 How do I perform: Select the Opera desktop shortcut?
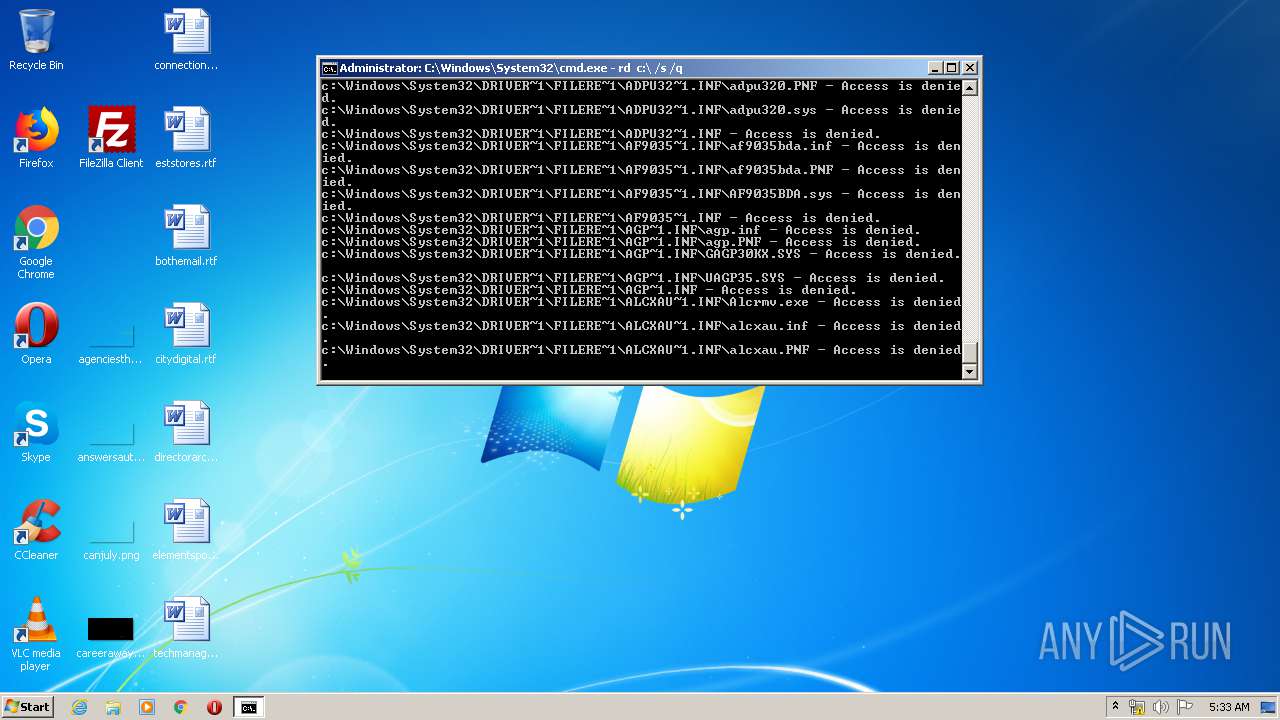click(x=36, y=334)
